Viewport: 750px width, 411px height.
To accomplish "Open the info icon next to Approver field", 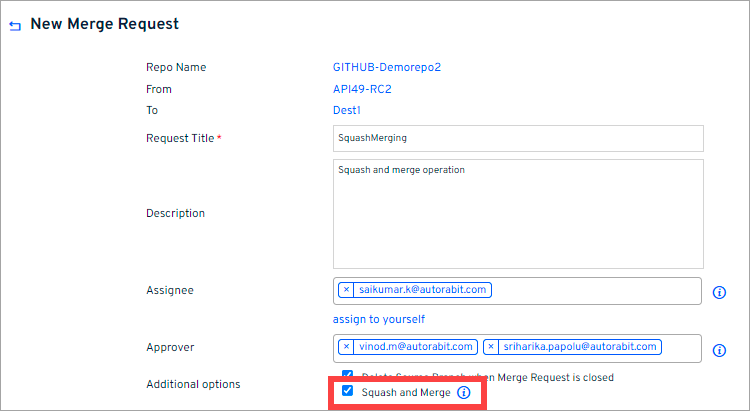I will point(718,350).
